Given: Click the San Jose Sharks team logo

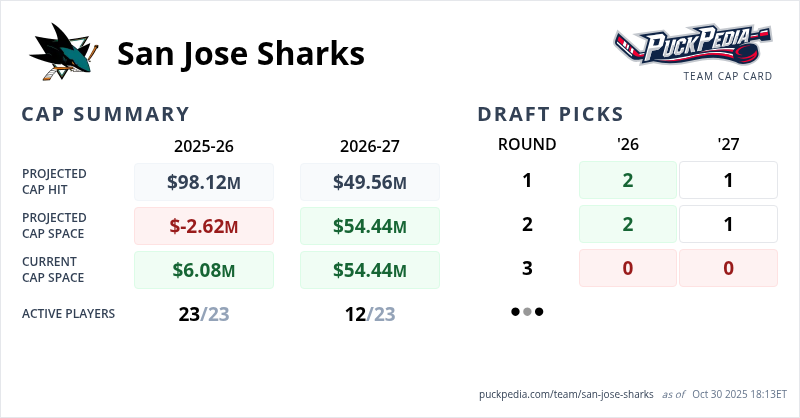Looking at the screenshot, I should (65, 50).
